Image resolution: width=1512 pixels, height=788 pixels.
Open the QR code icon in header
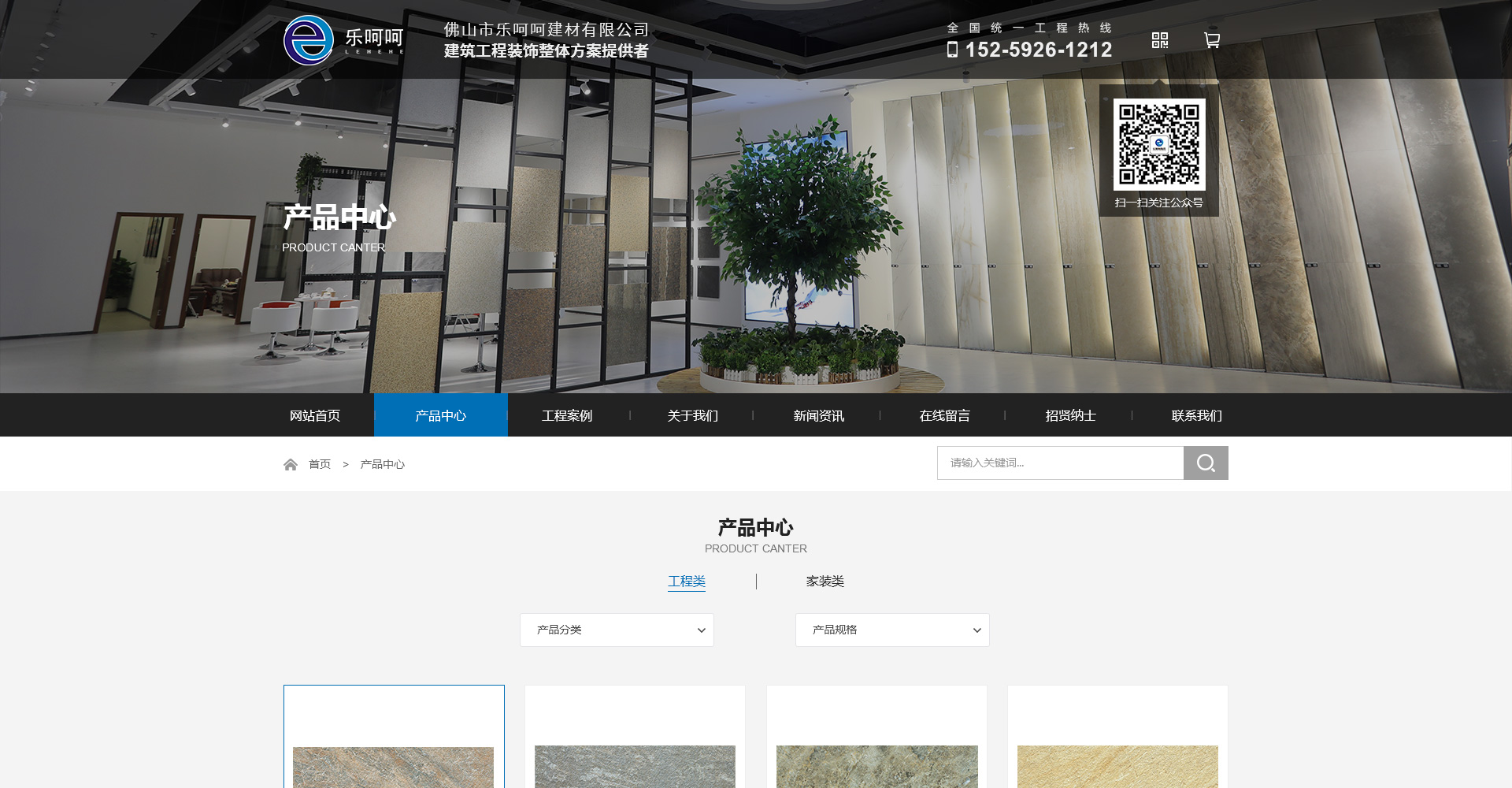tap(1159, 40)
